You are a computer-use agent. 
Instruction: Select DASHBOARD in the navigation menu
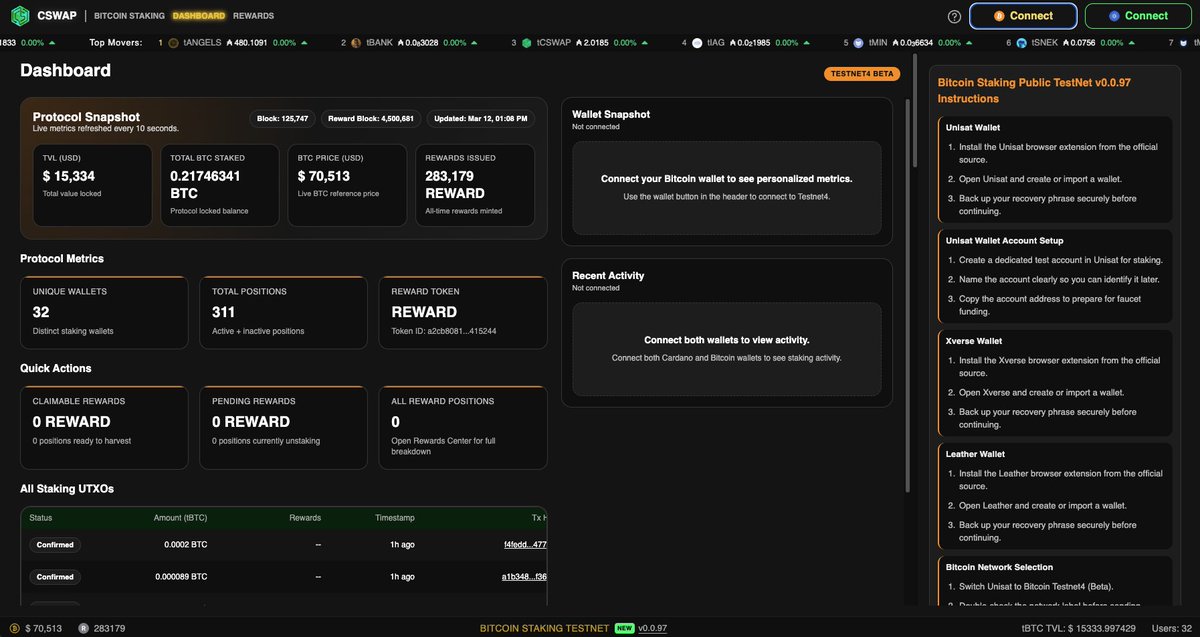click(x=200, y=16)
